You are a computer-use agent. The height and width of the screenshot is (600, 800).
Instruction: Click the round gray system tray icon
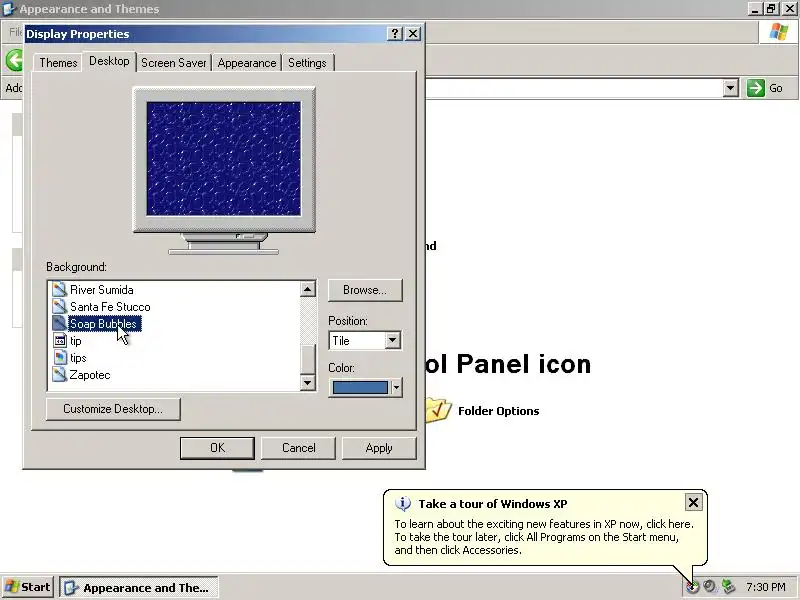coord(710,587)
